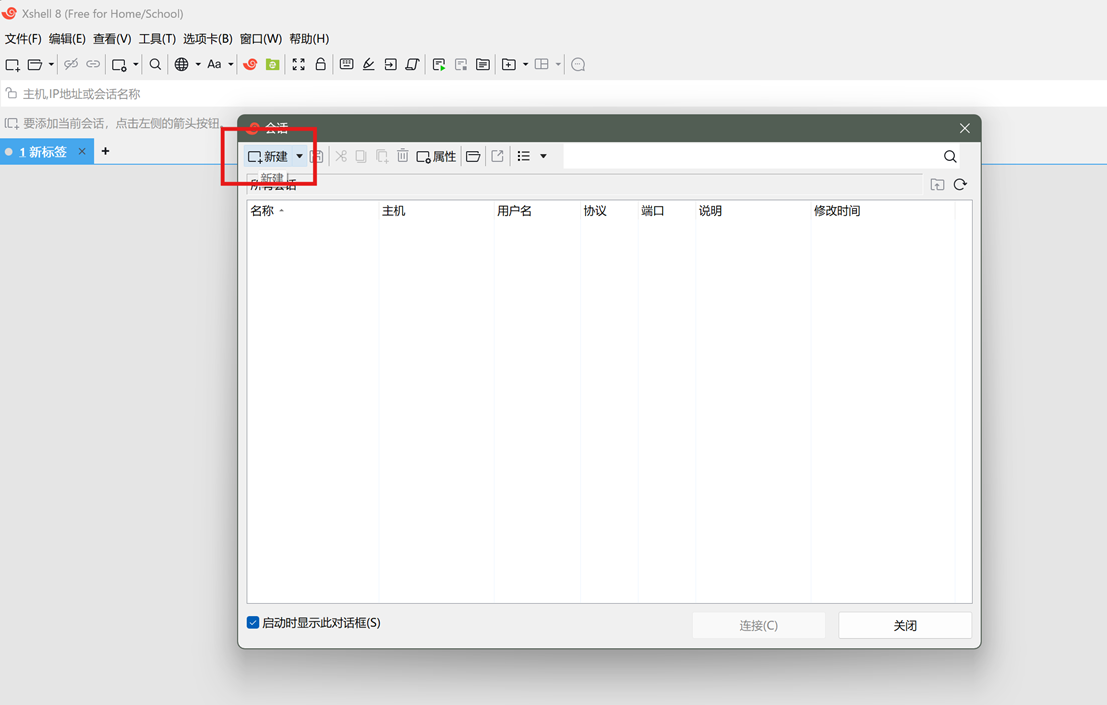
Task: Click the open folder icon in dialog toolbar
Action: point(473,157)
